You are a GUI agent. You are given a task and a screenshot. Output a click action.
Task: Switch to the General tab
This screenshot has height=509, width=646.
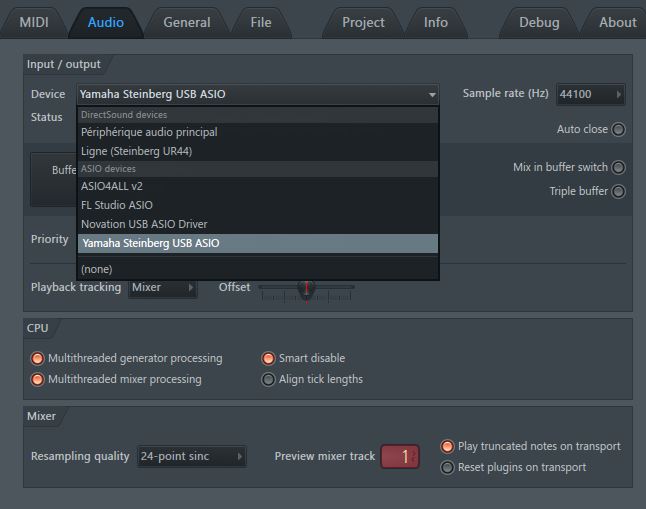[187, 22]
